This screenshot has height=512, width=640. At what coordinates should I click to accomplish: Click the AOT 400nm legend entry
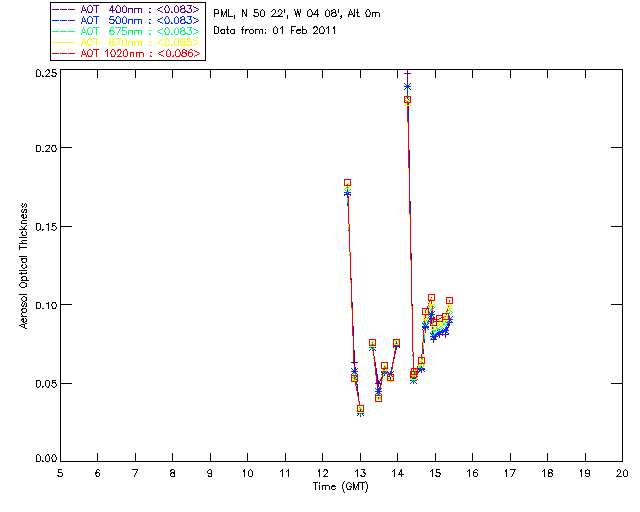(126, 9)
